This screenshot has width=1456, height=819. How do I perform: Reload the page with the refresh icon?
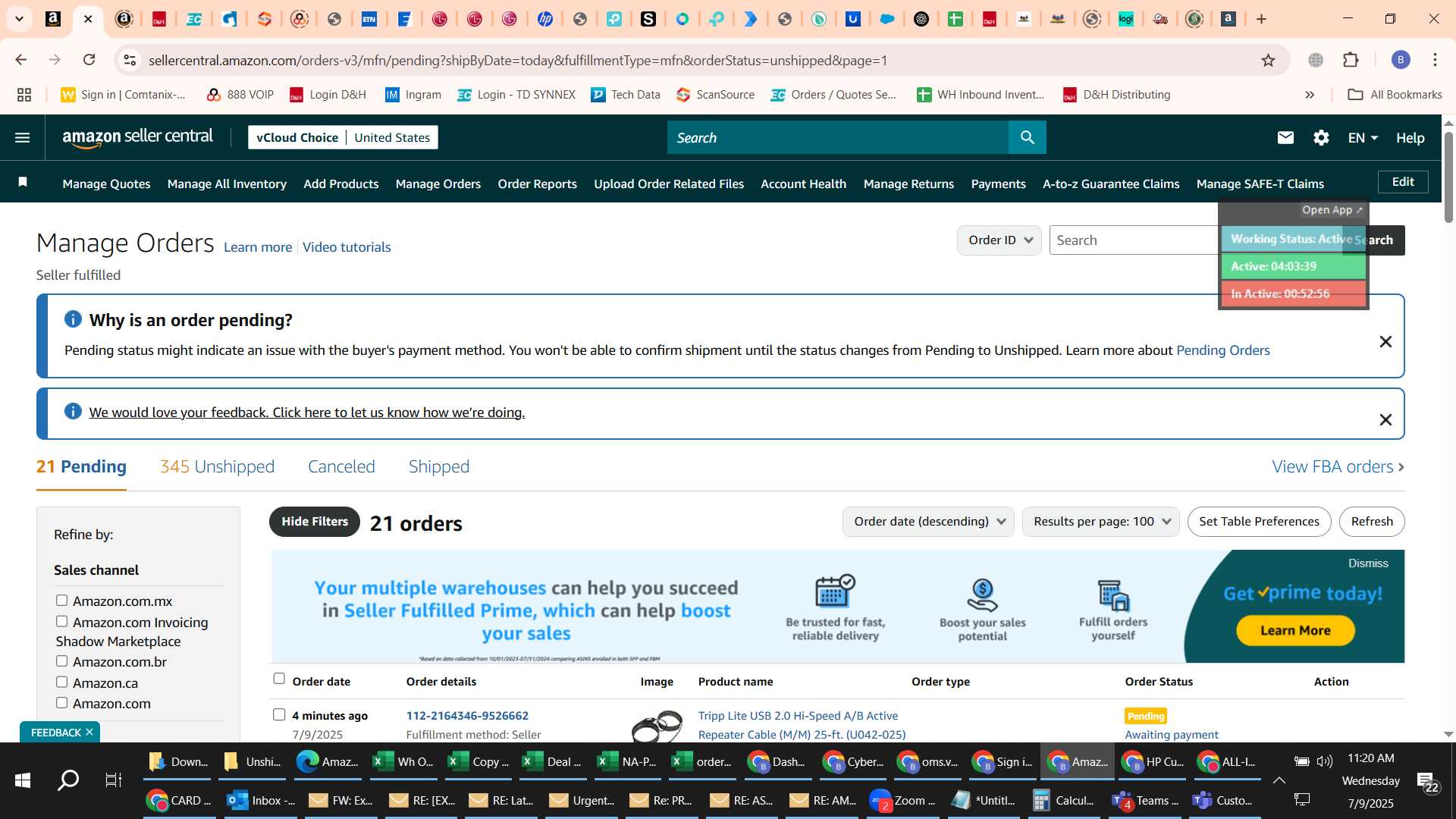click(89, 60)
